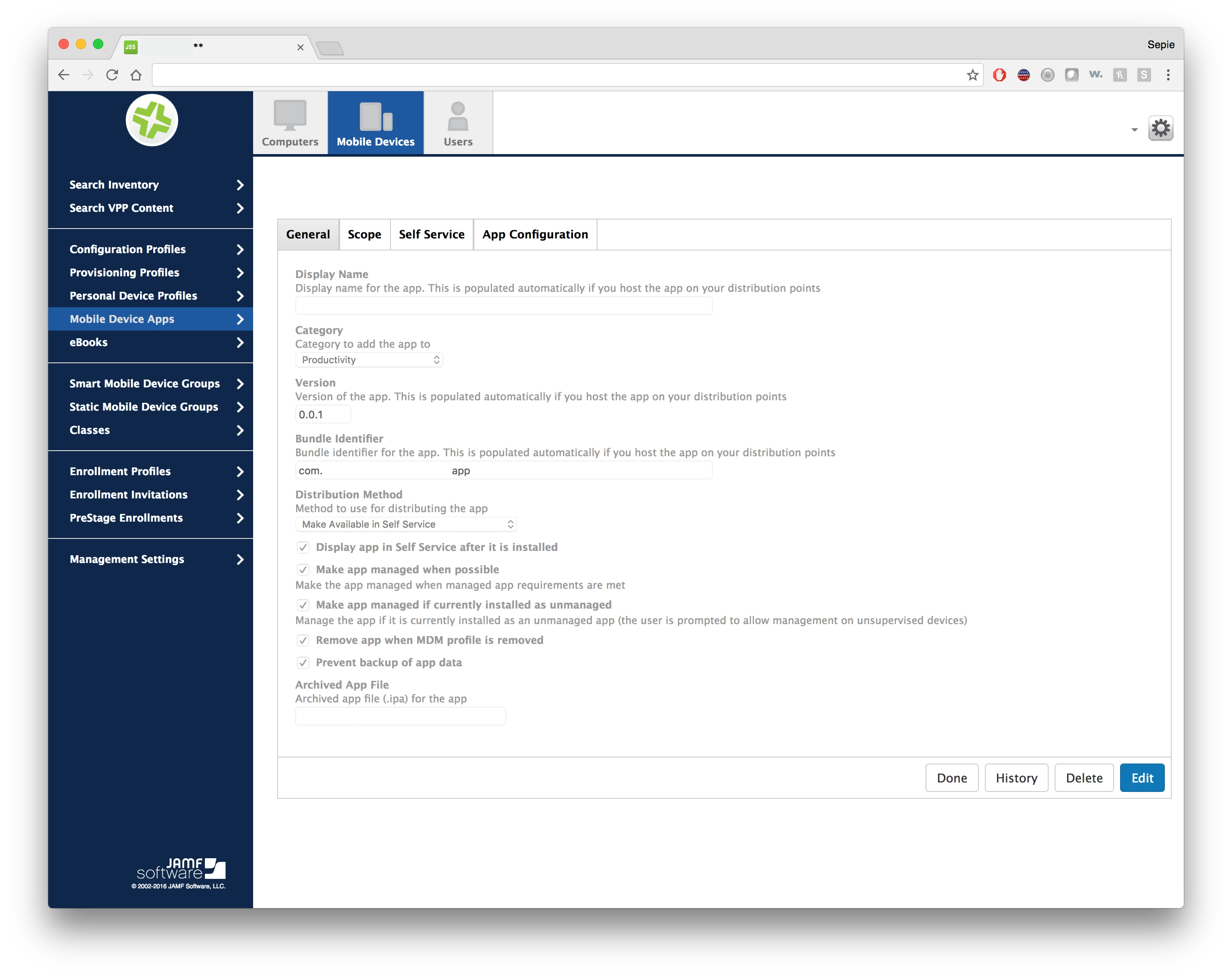Open Chrome three-dot menu
Image resolution: width=1232 pixels, height=977 pixels.
tap(1168, 75)
